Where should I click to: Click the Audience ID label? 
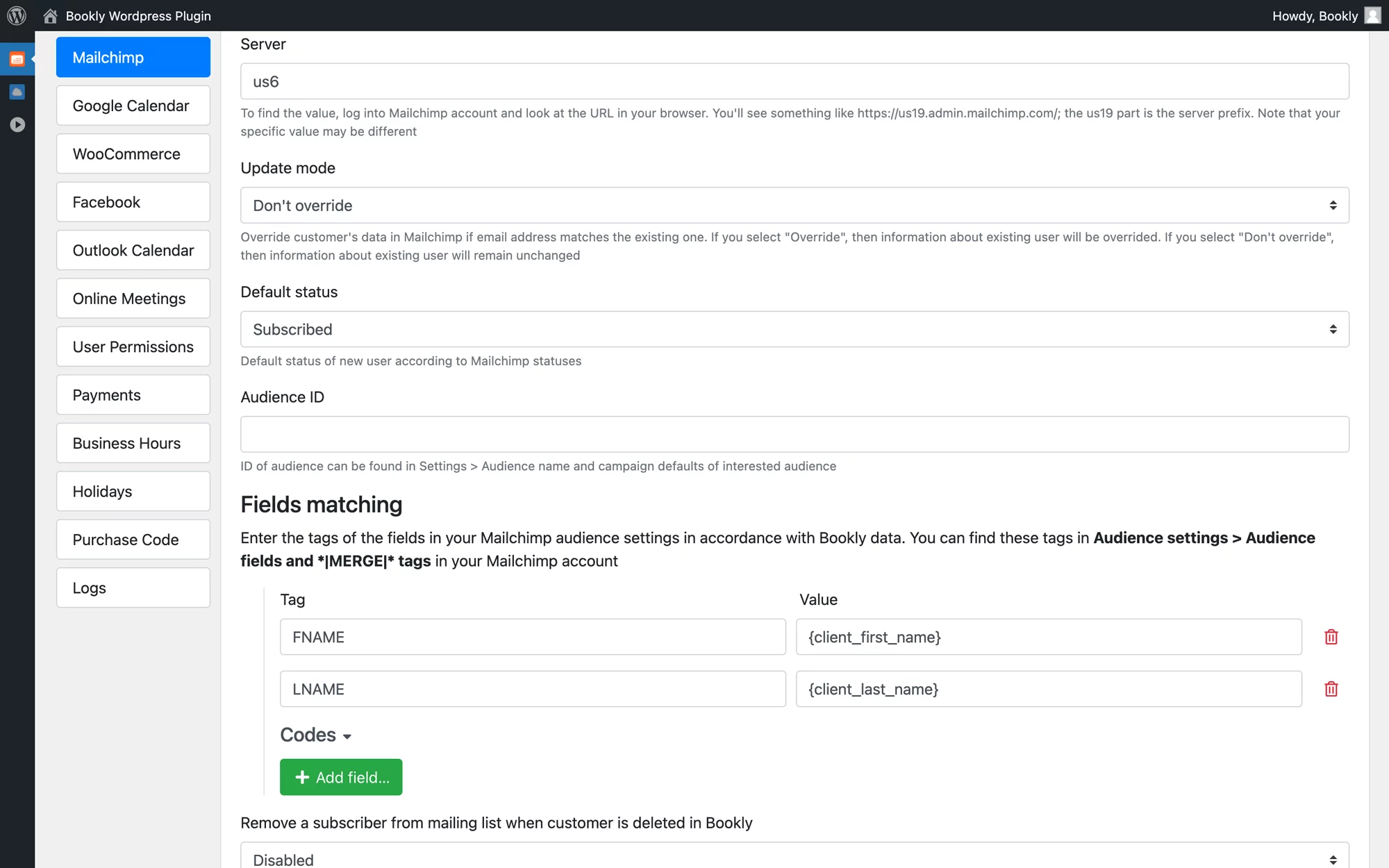click(282, 397)
